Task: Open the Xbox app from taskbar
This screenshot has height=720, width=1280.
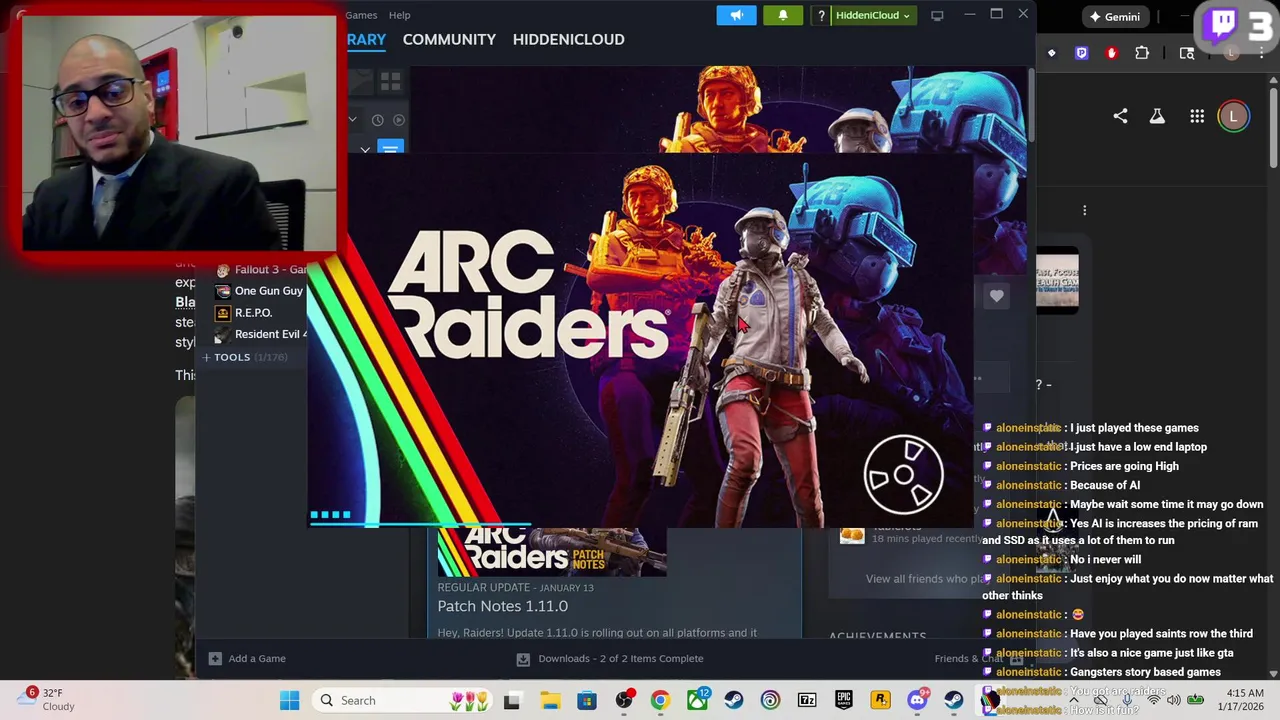Action: pos(697,700)
